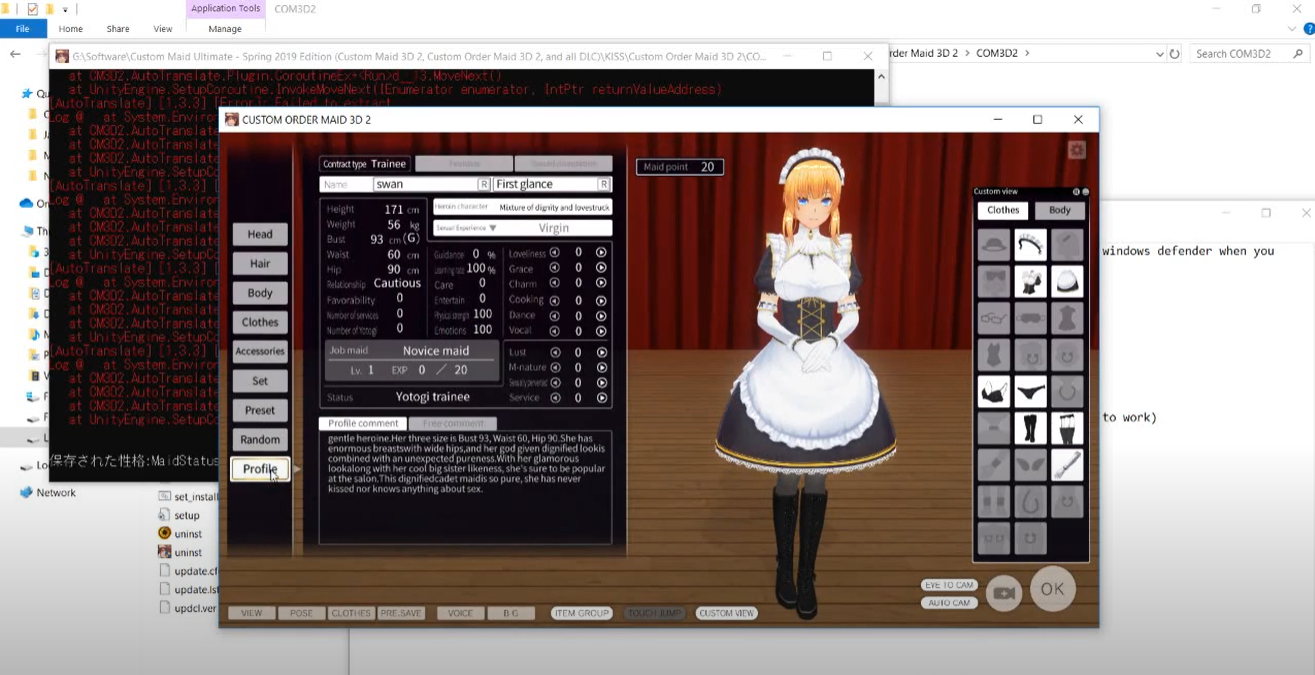Reset First glance with its R button
1315x675 pixels.
(603, 184)
